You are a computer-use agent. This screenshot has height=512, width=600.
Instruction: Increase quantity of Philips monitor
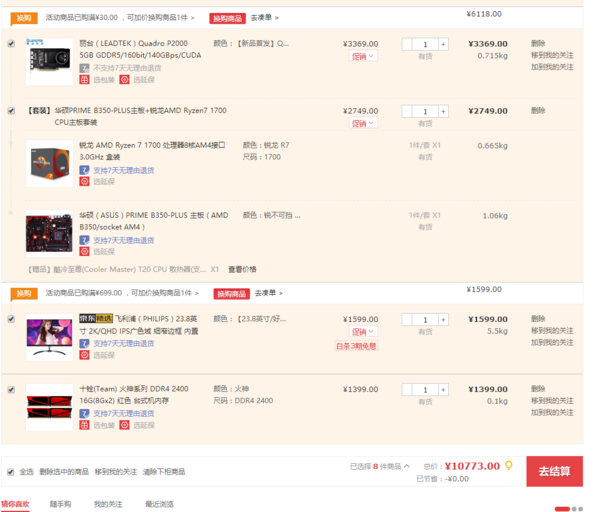pyautogui.click(x=443, y=320)
